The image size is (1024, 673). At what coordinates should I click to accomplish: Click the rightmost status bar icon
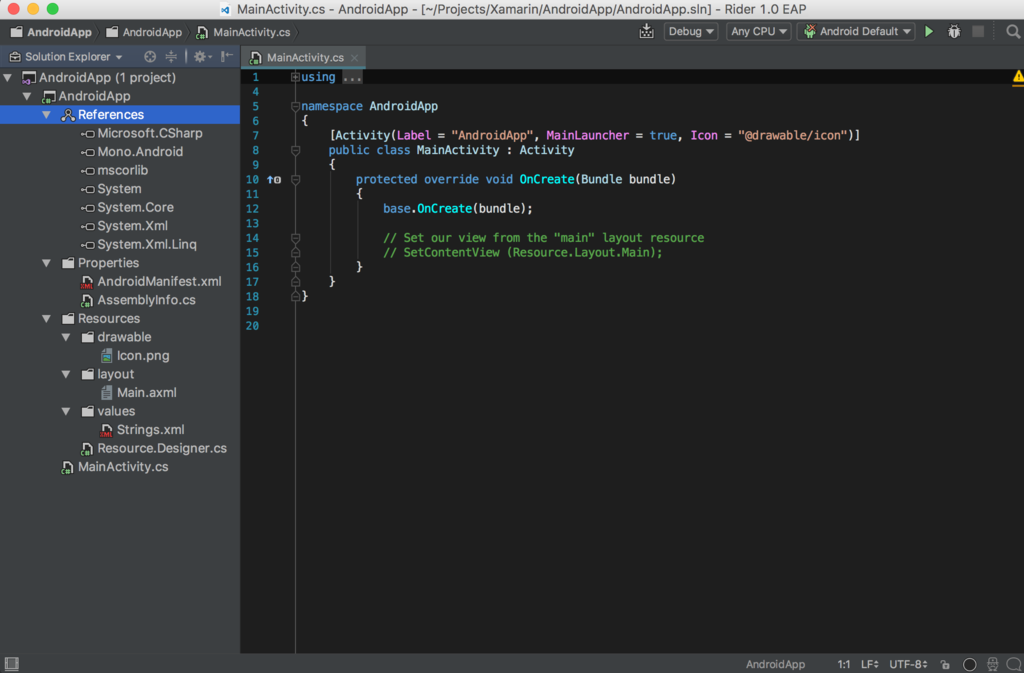click(x=1014, y=664)
